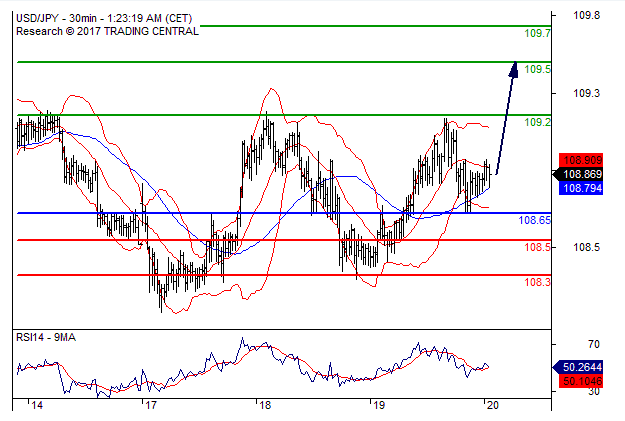Click the 'RSI14 - 9MA' indicator label
This screenshot has width=625, height=421.
coord(46,338)
